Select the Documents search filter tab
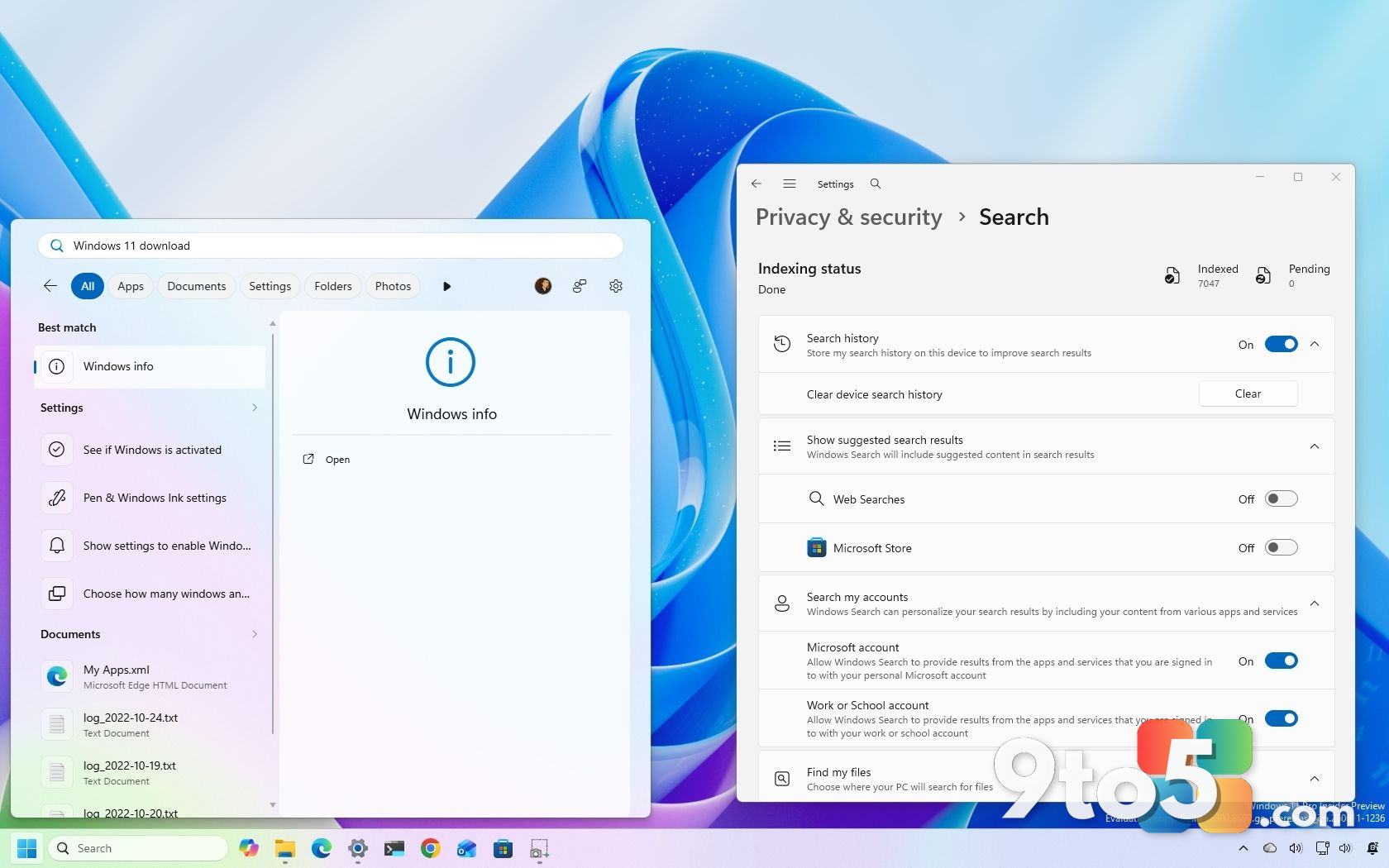This screenshot has width=1389, height=868. [197, 286]
